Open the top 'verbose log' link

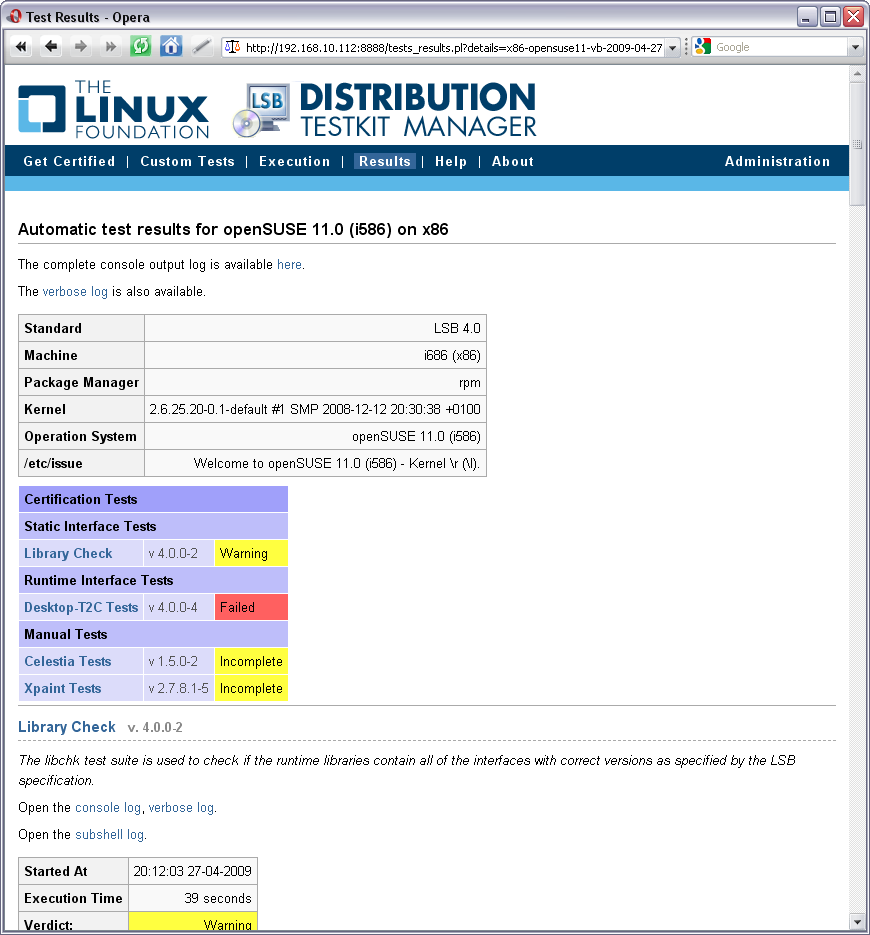point(75,292)
